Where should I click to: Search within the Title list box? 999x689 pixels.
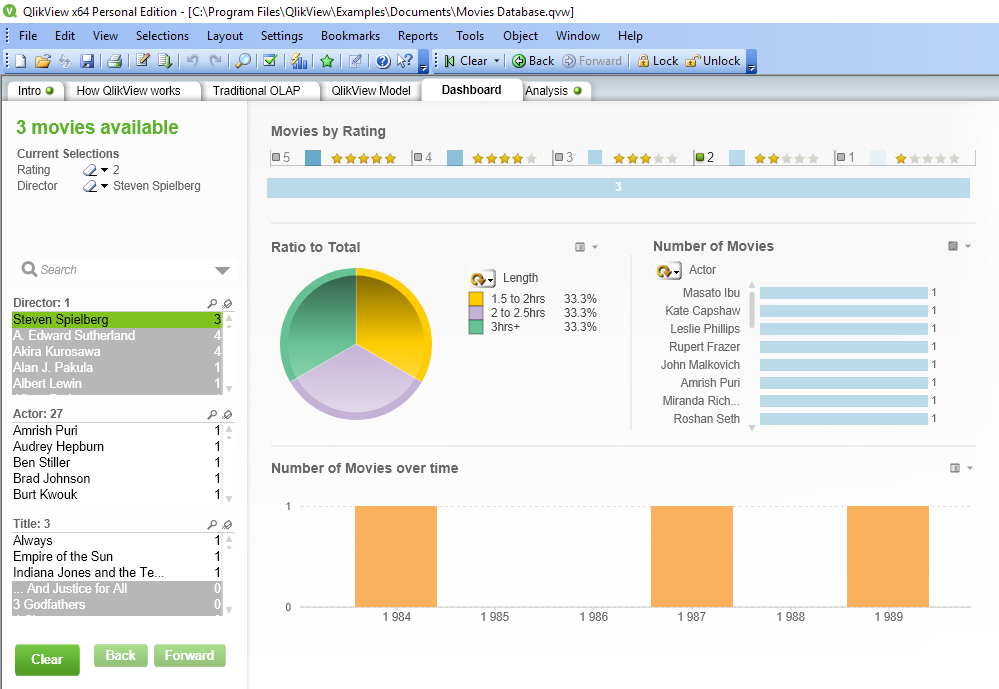click(x=212, y=525)
